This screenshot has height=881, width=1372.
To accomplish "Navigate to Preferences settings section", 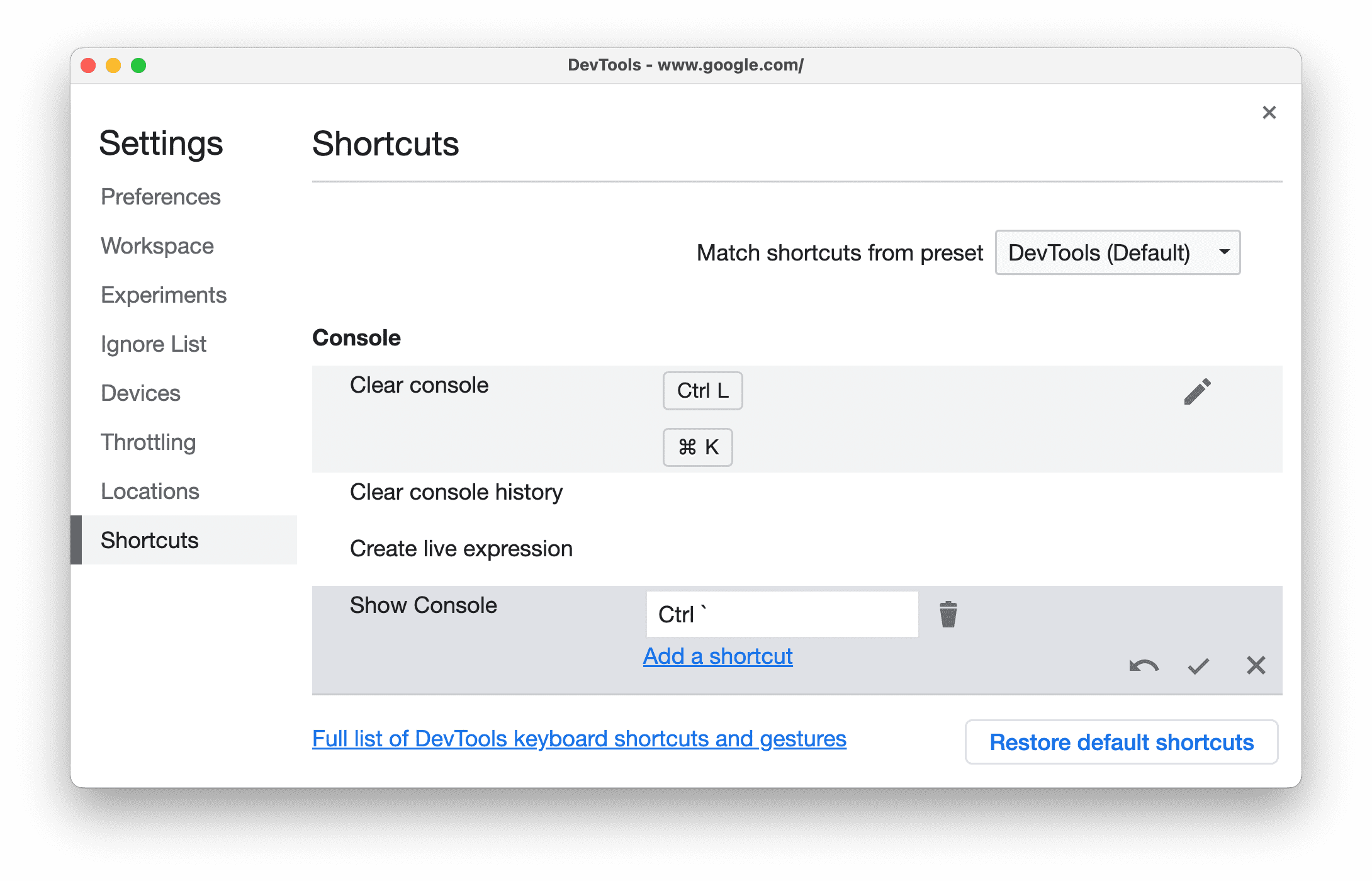I will [x=159, y=196].
